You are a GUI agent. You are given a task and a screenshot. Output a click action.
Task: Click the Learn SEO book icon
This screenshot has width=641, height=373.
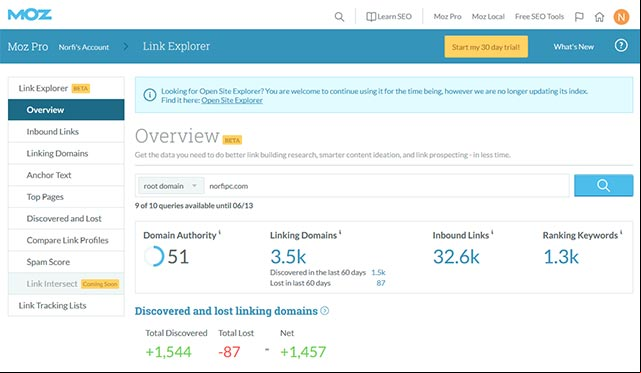tap(371, 17)
